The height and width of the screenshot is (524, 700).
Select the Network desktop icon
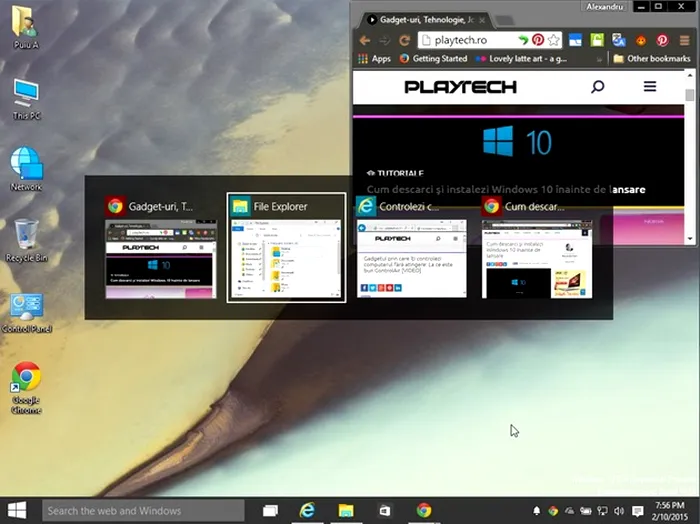(x=26, y=169)
